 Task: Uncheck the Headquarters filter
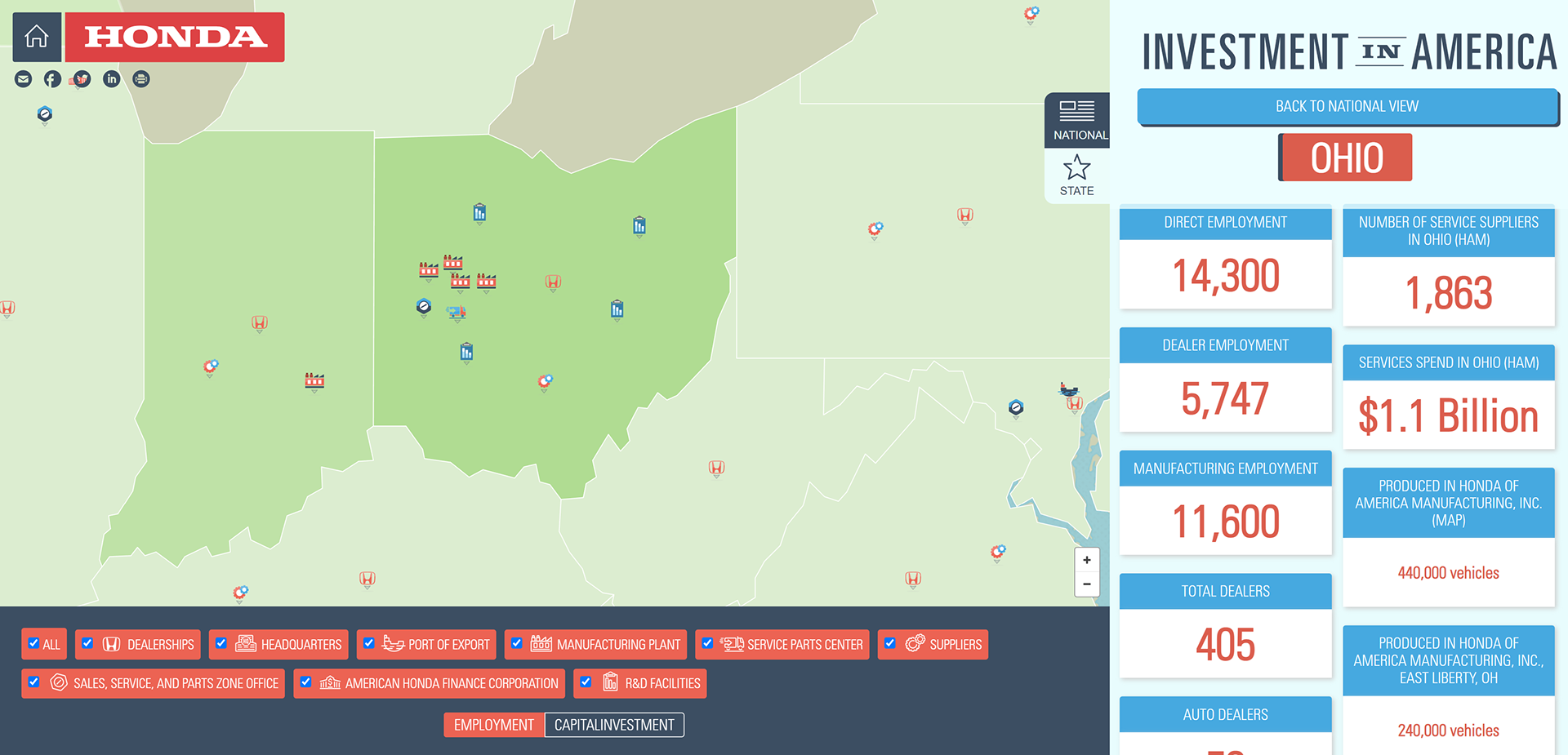coord(221,643)
